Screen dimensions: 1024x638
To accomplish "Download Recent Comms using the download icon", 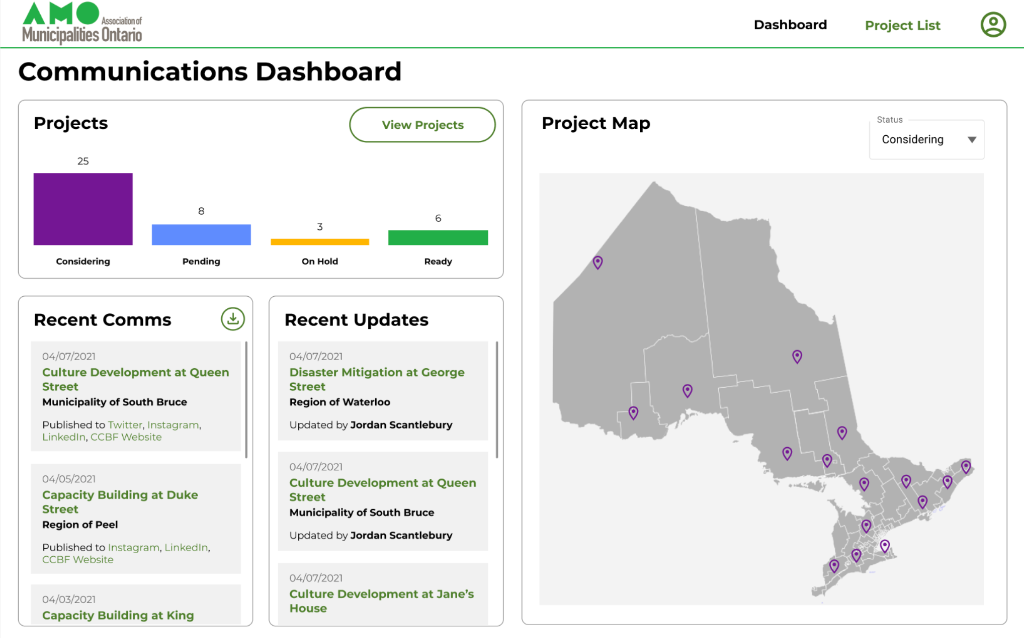I will click(233, 318).
